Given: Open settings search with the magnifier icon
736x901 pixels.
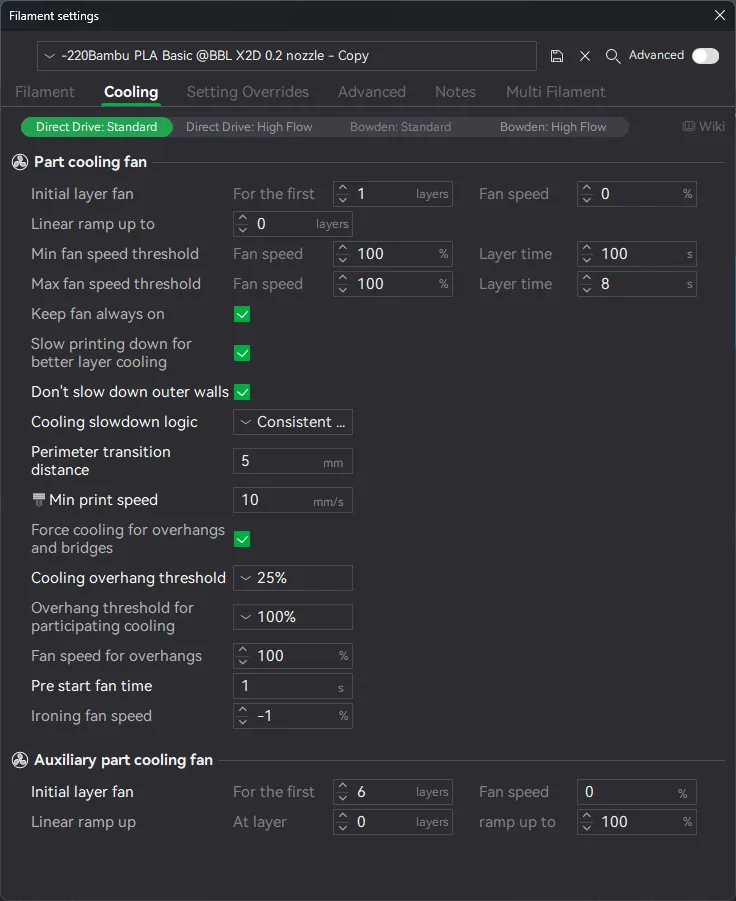Looking at the screenshot, I should click(612, 56).
